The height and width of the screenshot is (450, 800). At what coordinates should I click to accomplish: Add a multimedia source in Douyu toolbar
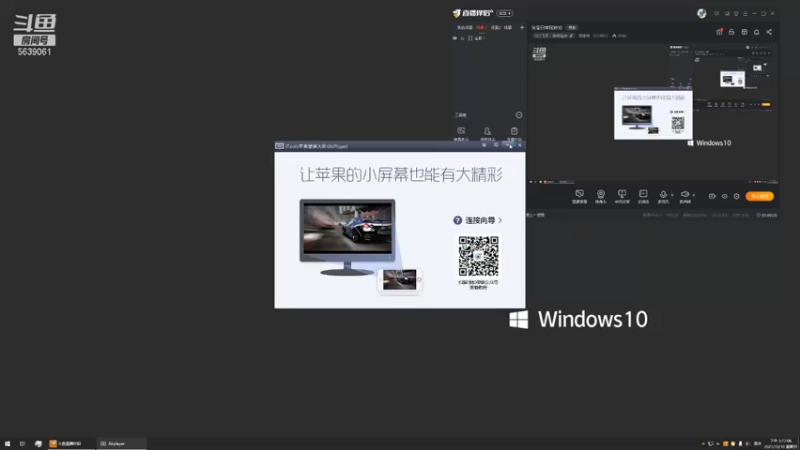click(x=643, y=196)
